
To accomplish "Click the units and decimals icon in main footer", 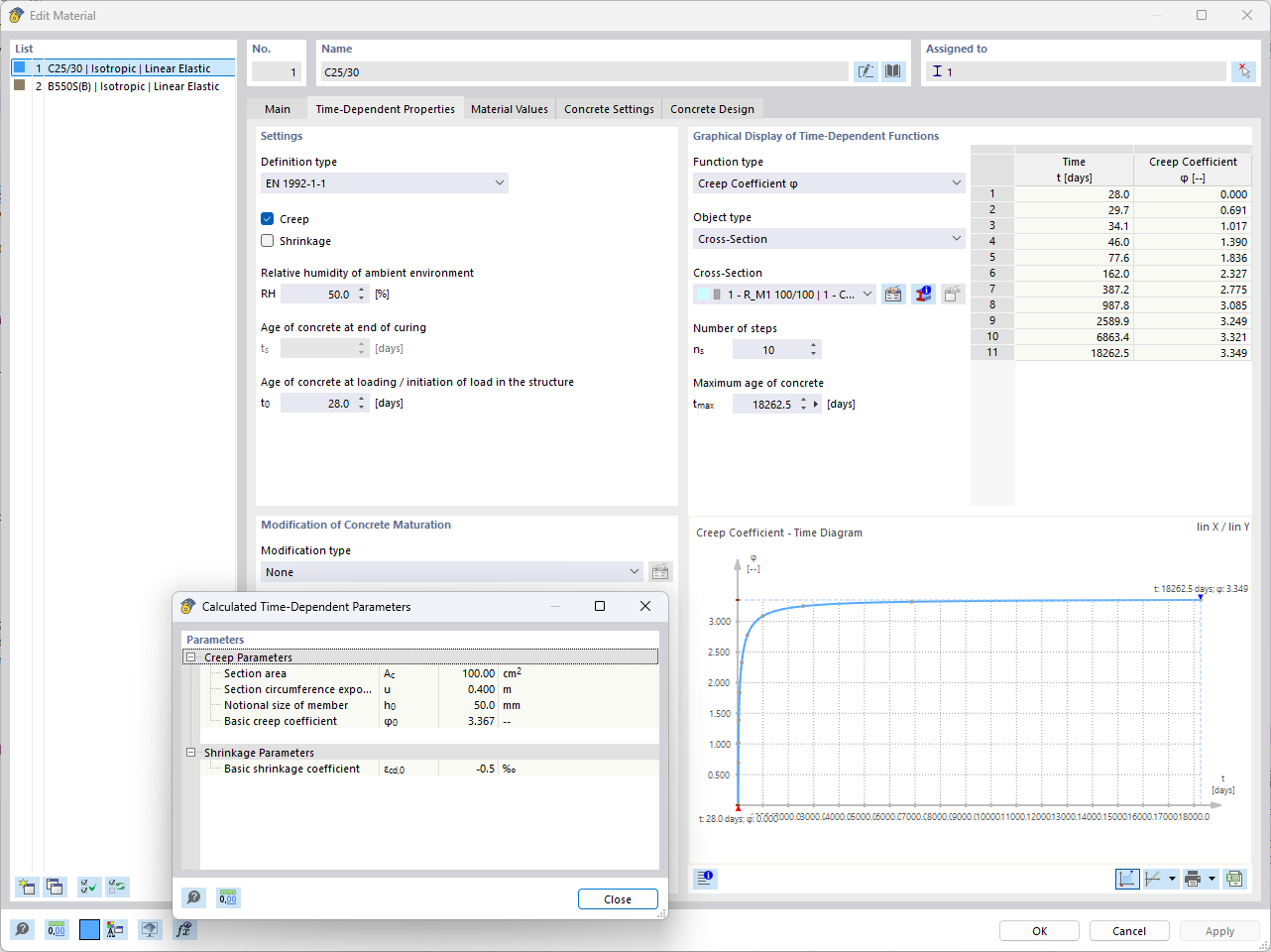I will (x=57, y=929).
